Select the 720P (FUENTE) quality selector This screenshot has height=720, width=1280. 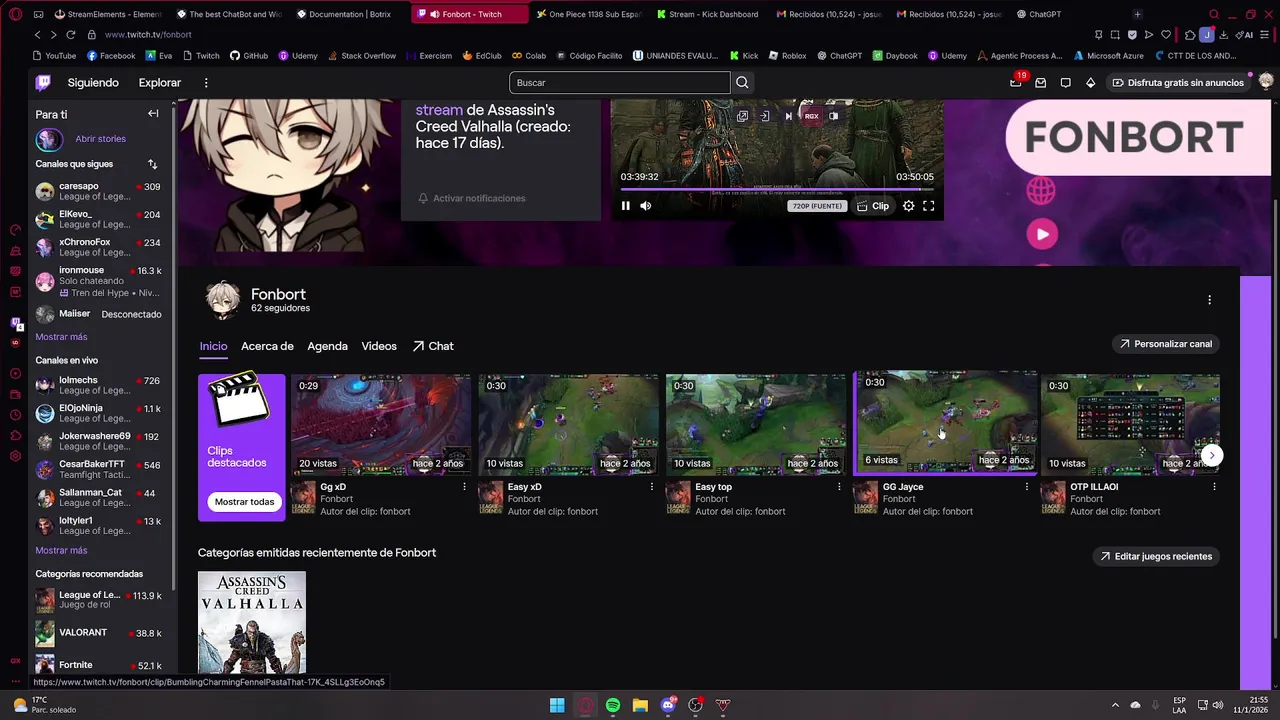818,206
